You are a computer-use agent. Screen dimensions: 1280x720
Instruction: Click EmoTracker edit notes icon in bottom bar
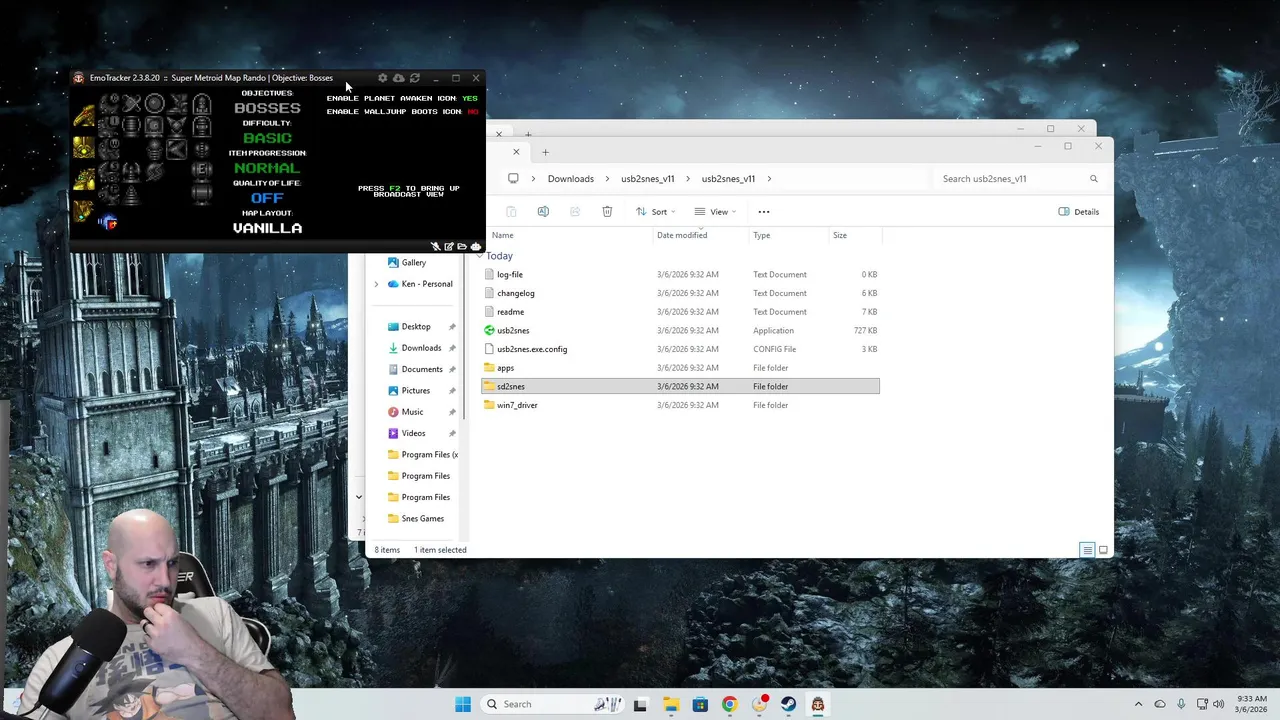pyautogui.click(x=449, y=246)
